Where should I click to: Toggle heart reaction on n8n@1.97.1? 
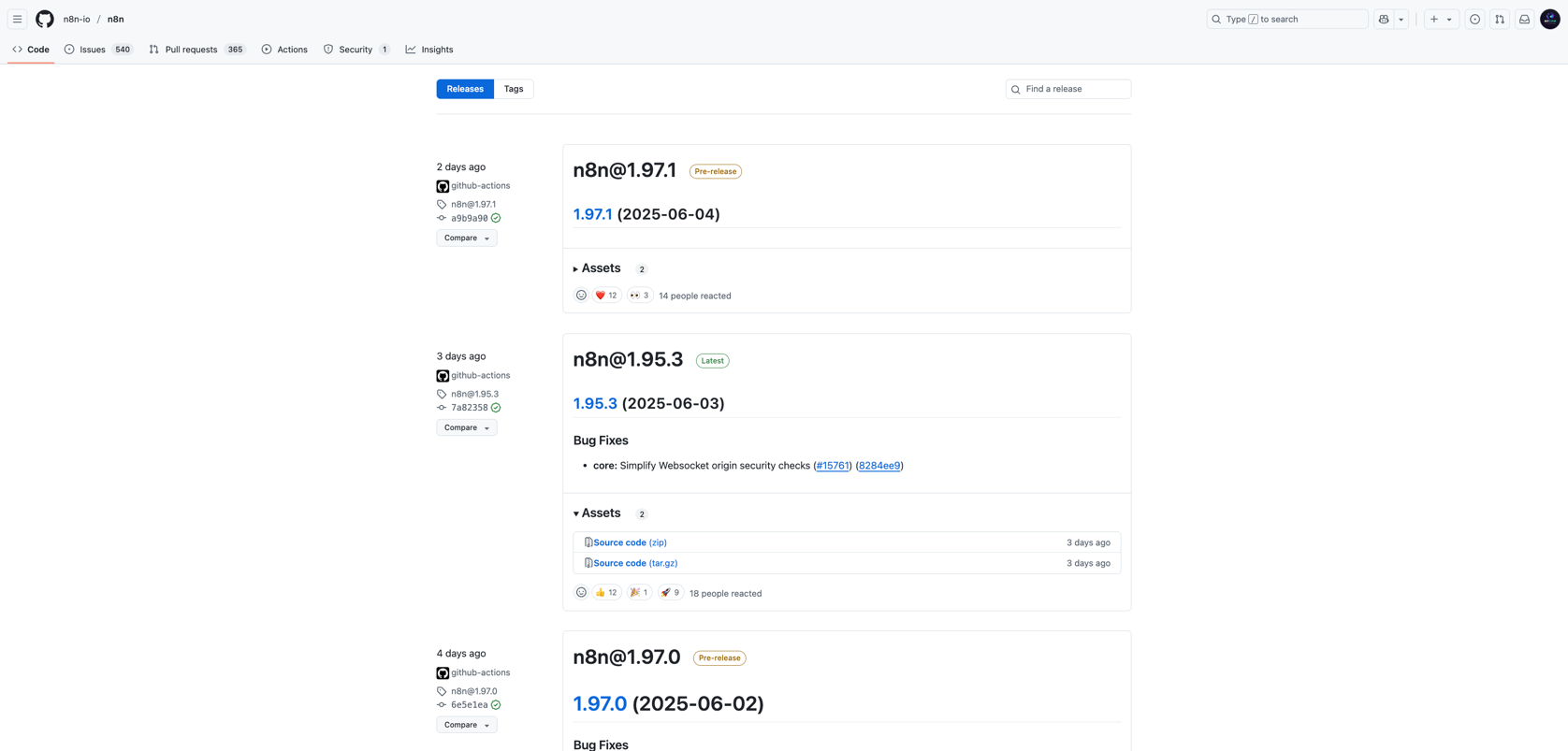[606, 296]
